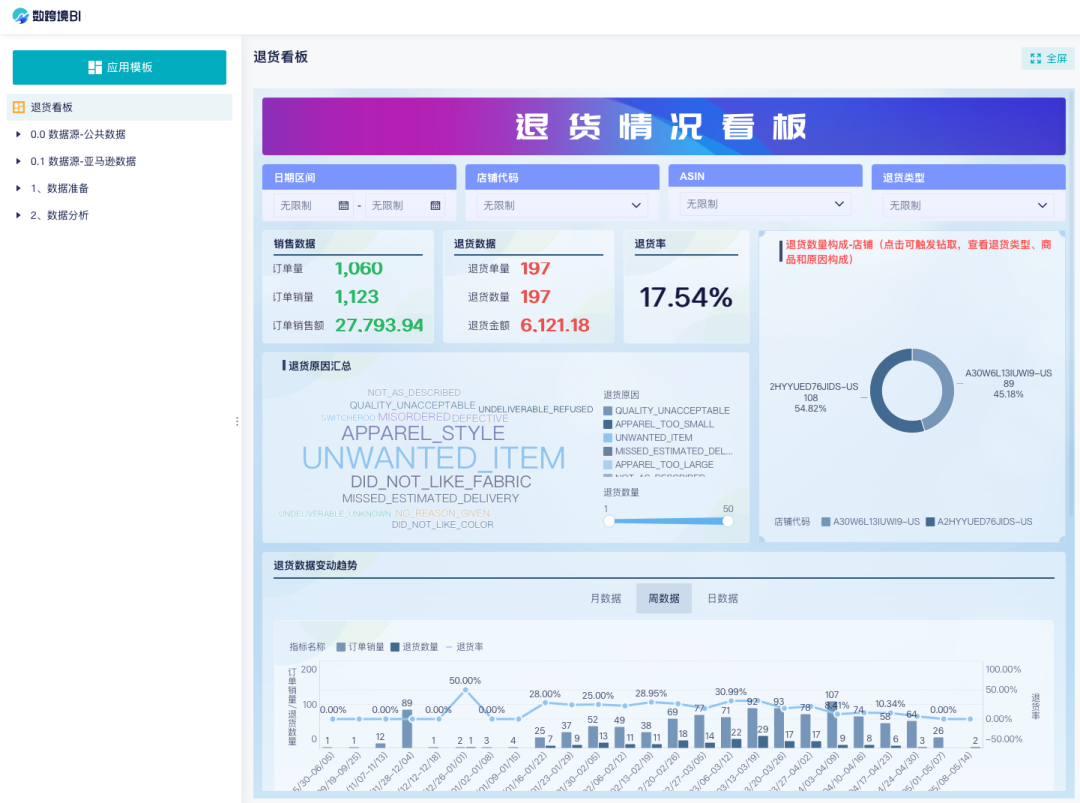Click the 退货金额 value 6,121.18
Viewport: 1080px width, 803px height.
pyautogui.click(x=554, y=325)
